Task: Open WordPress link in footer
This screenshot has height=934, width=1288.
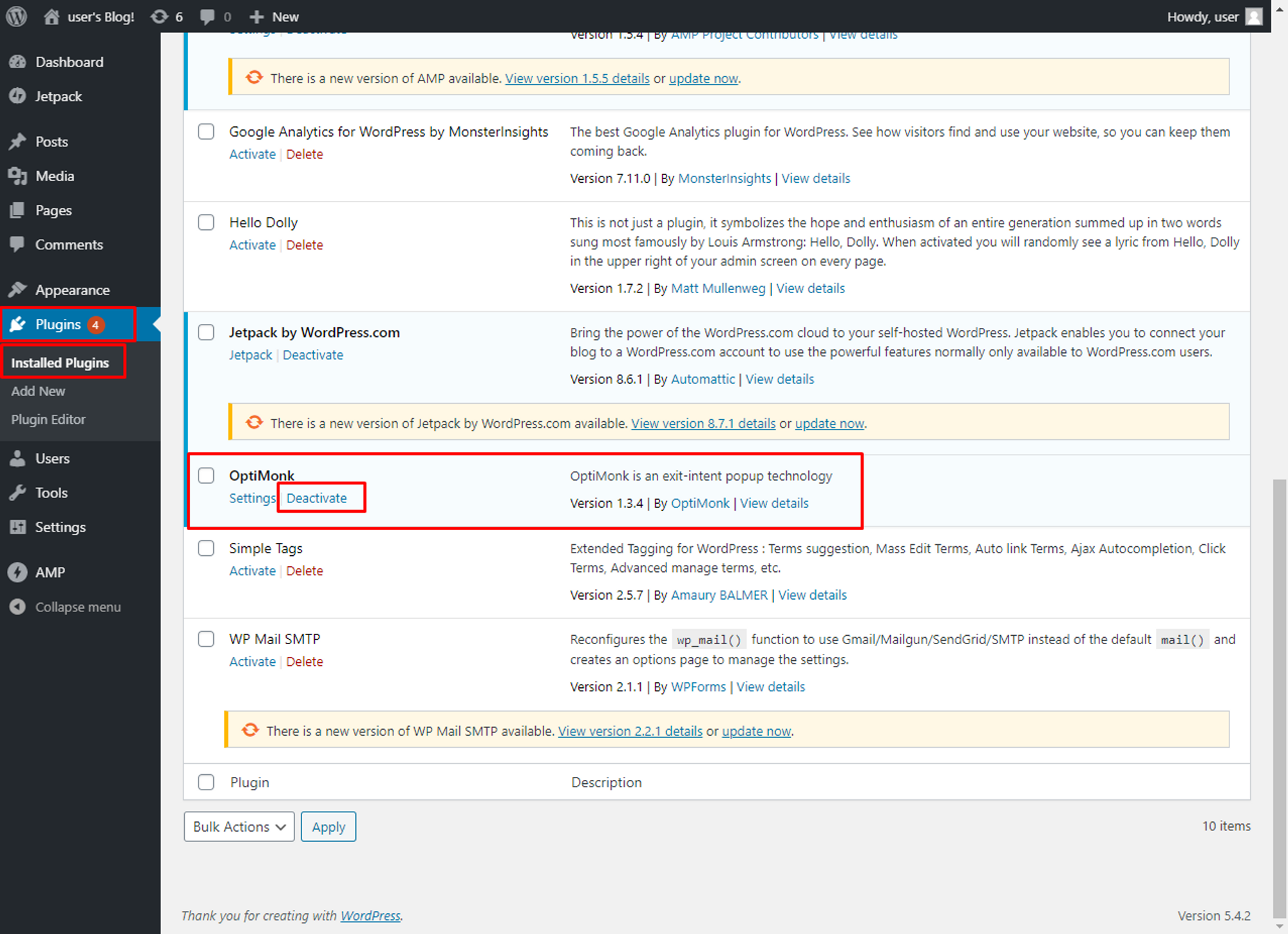Action: tap(370, 915)
